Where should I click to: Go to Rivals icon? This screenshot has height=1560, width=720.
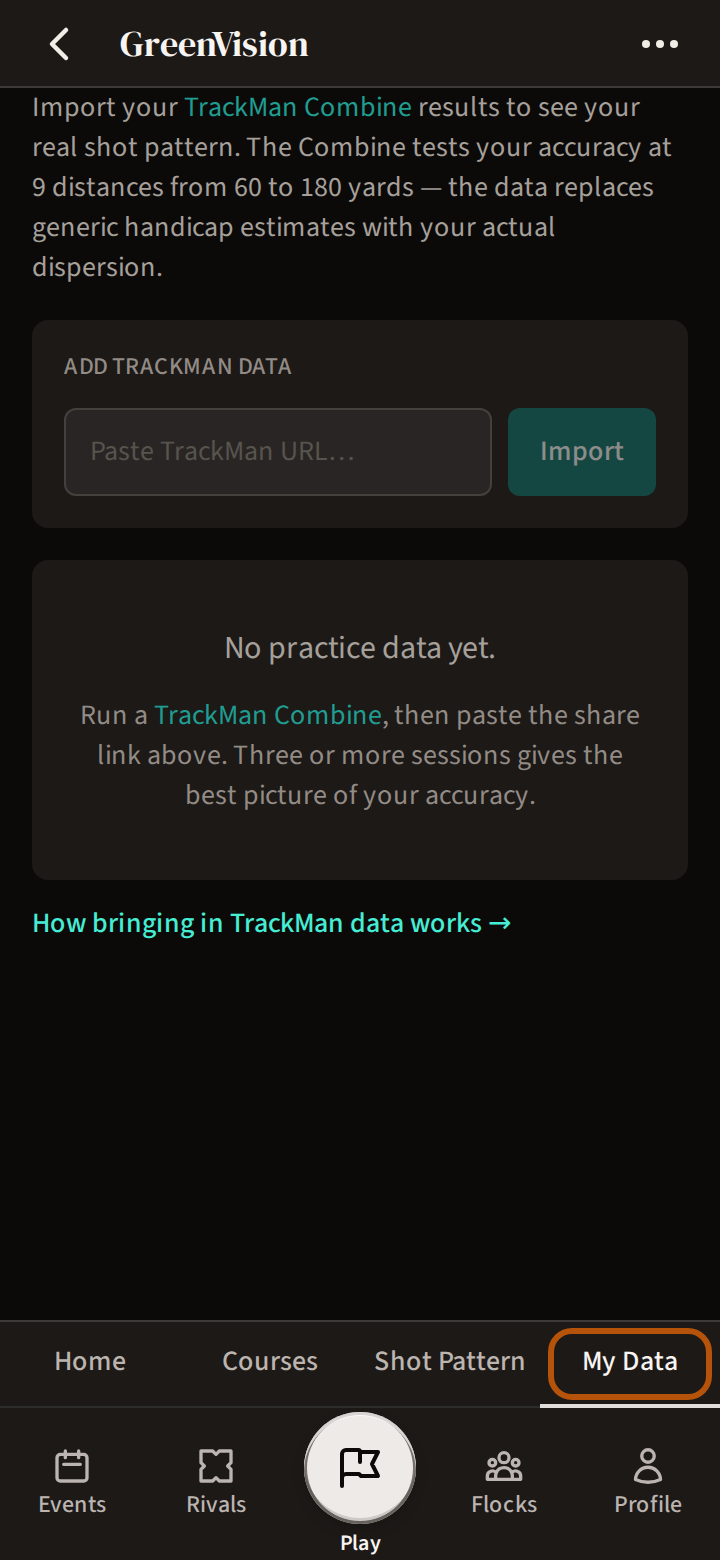pyautogui.click(x=216, y=1466)
